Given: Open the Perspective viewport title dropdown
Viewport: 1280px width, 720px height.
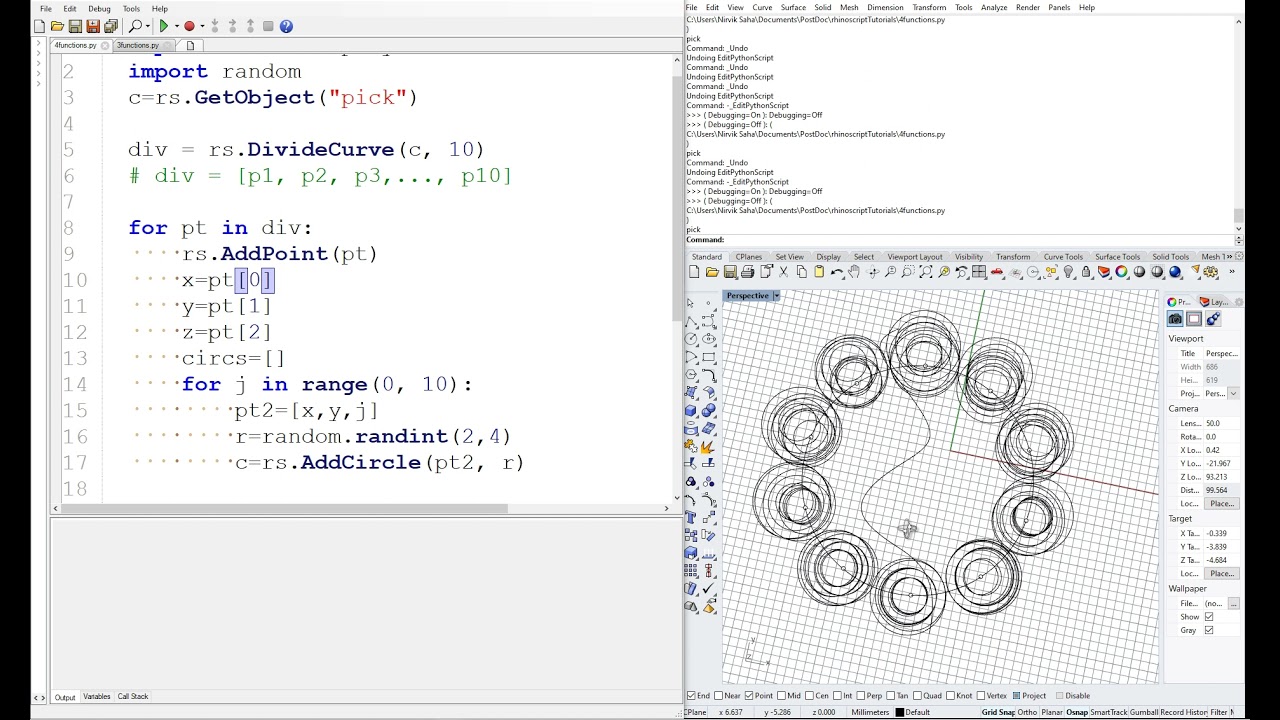Looking at the screenshot, I should 775,296.
